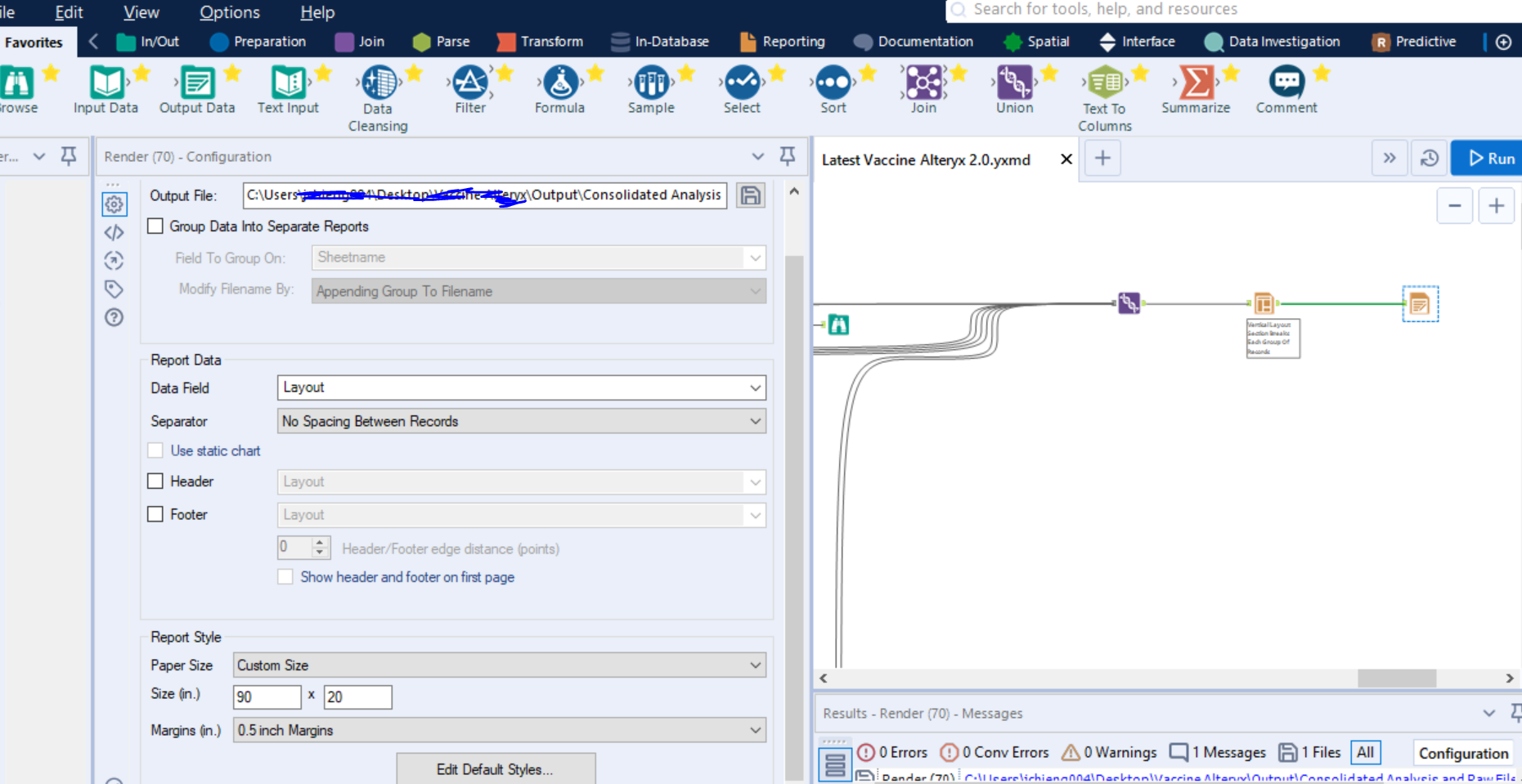Switch to the Reporting tool category
The width and height of the screenshot is (1522, 784).
click(x=783, y=41)
